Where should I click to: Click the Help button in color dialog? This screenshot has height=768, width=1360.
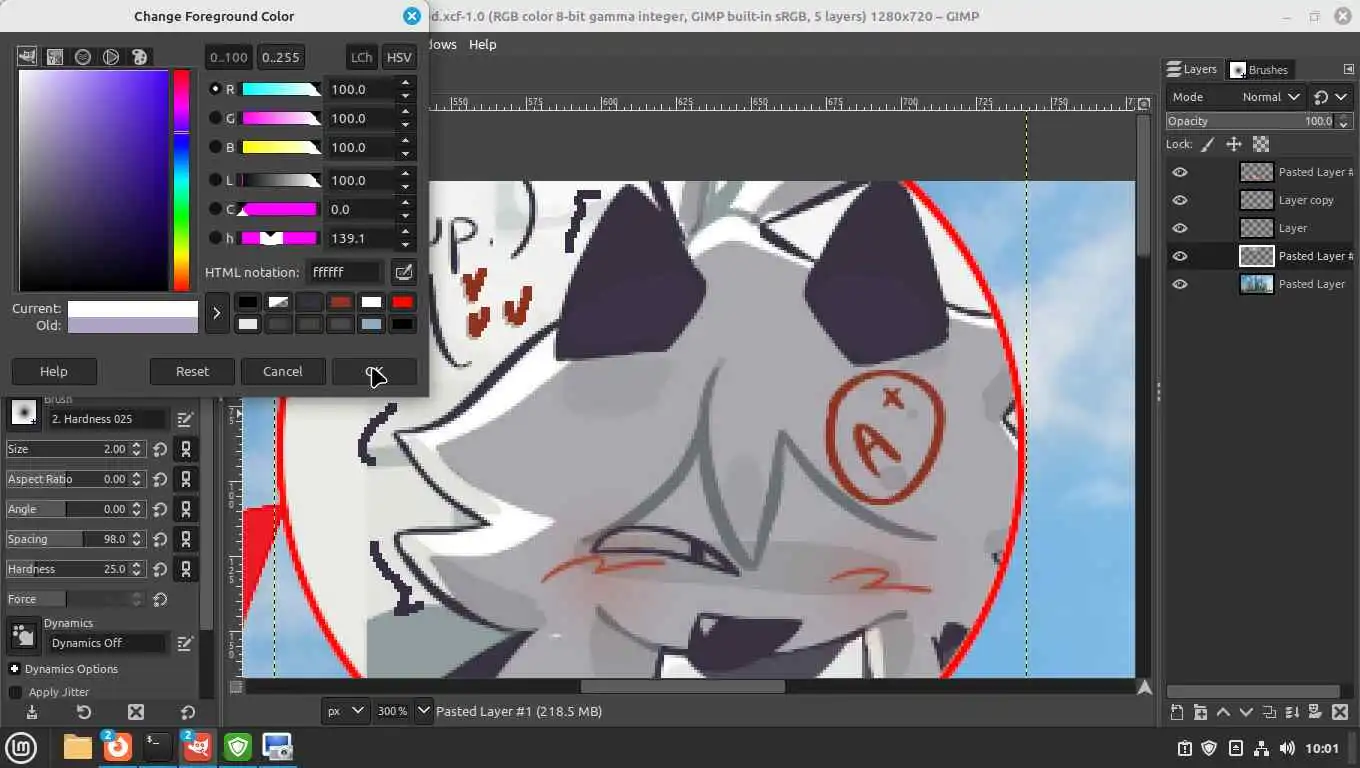click(x=54, y=371)
